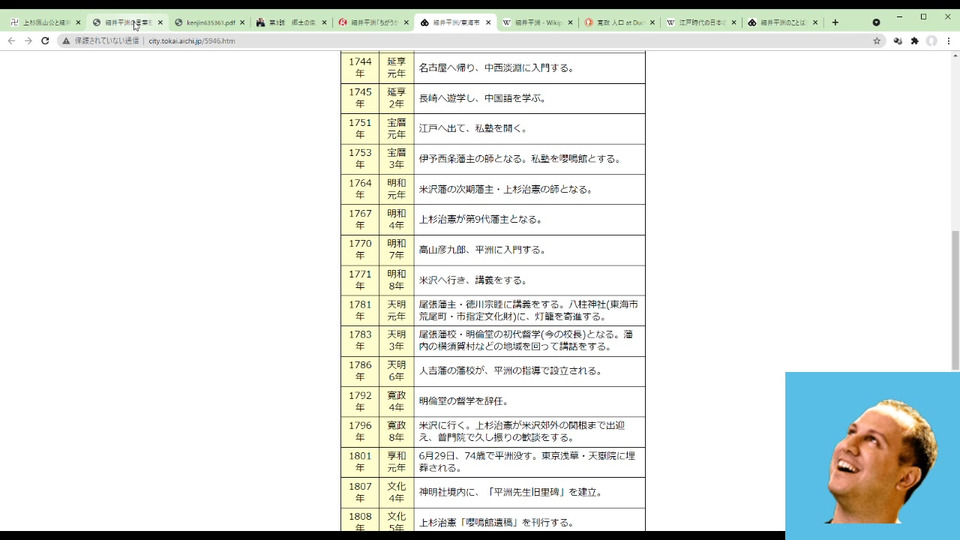The image size is (960, 540).
Task: Click the year cell 1781年
Action: 360,310
